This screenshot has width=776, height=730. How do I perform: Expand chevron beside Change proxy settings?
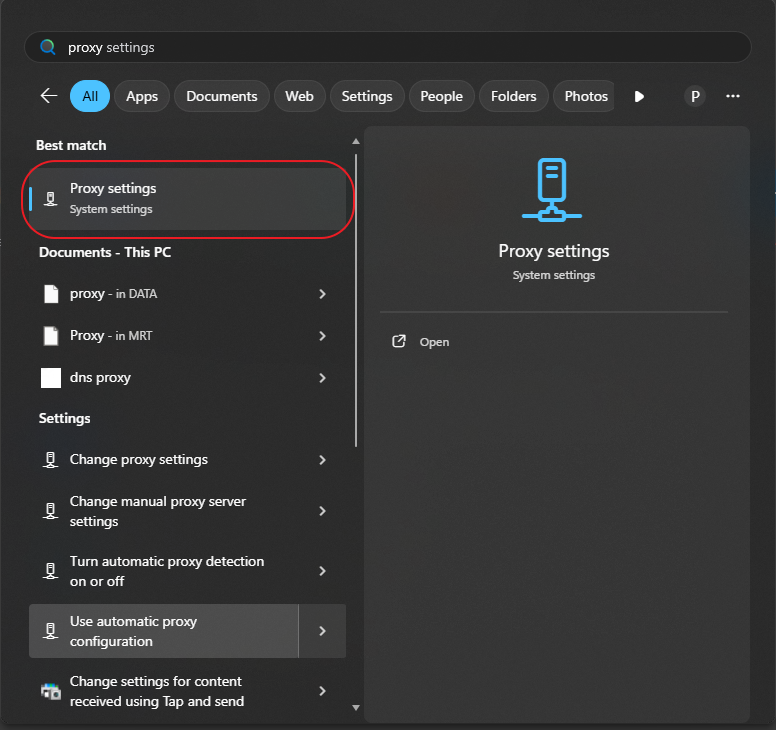322,460
